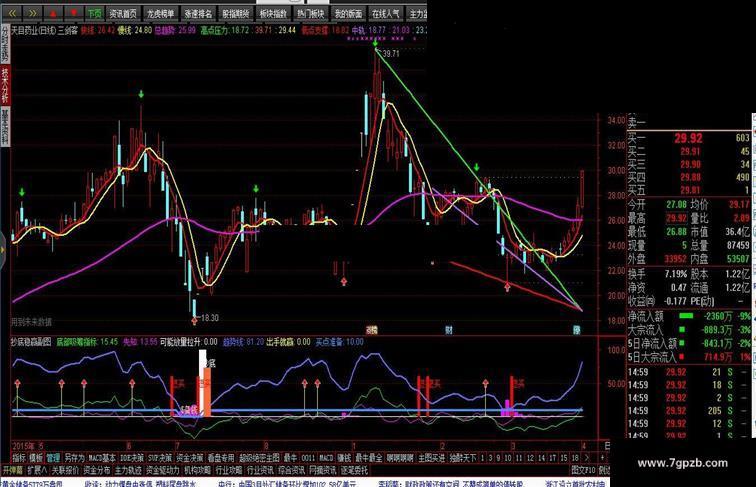Open the 行业资讯 industry news tab

(260, 470)
